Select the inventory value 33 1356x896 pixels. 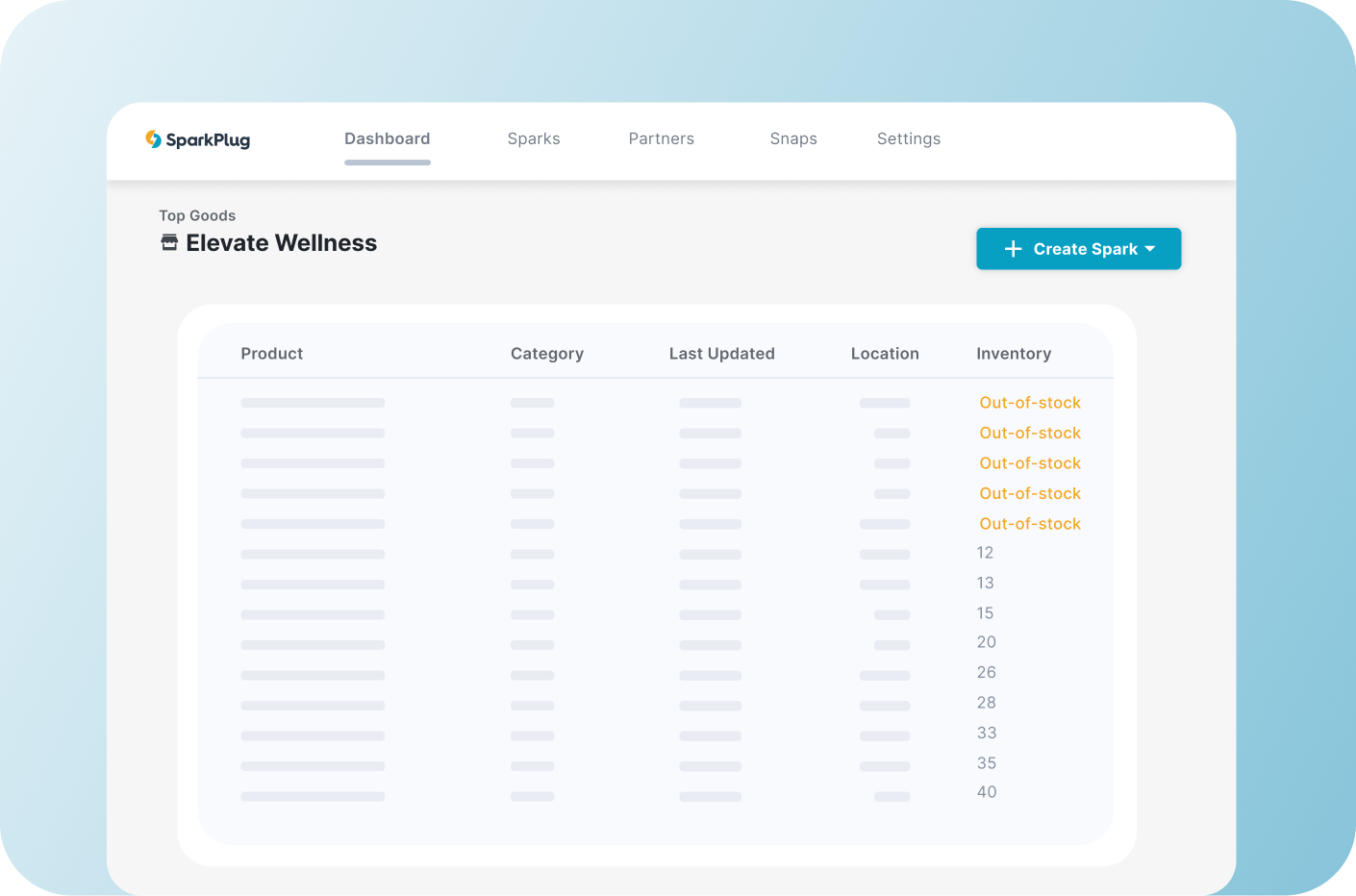coord(987,733)
